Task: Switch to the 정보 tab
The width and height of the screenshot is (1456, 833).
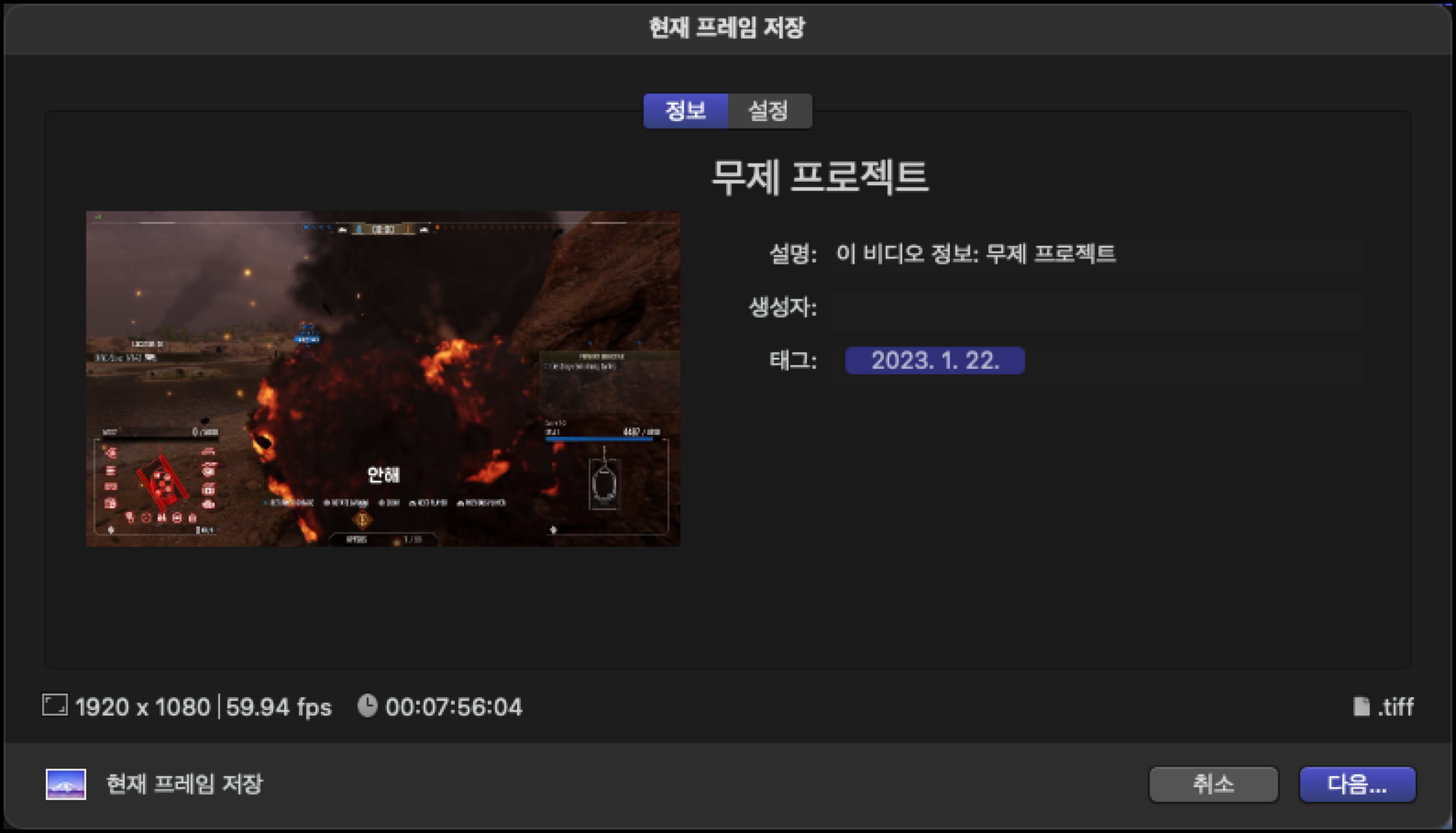Action: pyautogui.click(x=685, y=111)
